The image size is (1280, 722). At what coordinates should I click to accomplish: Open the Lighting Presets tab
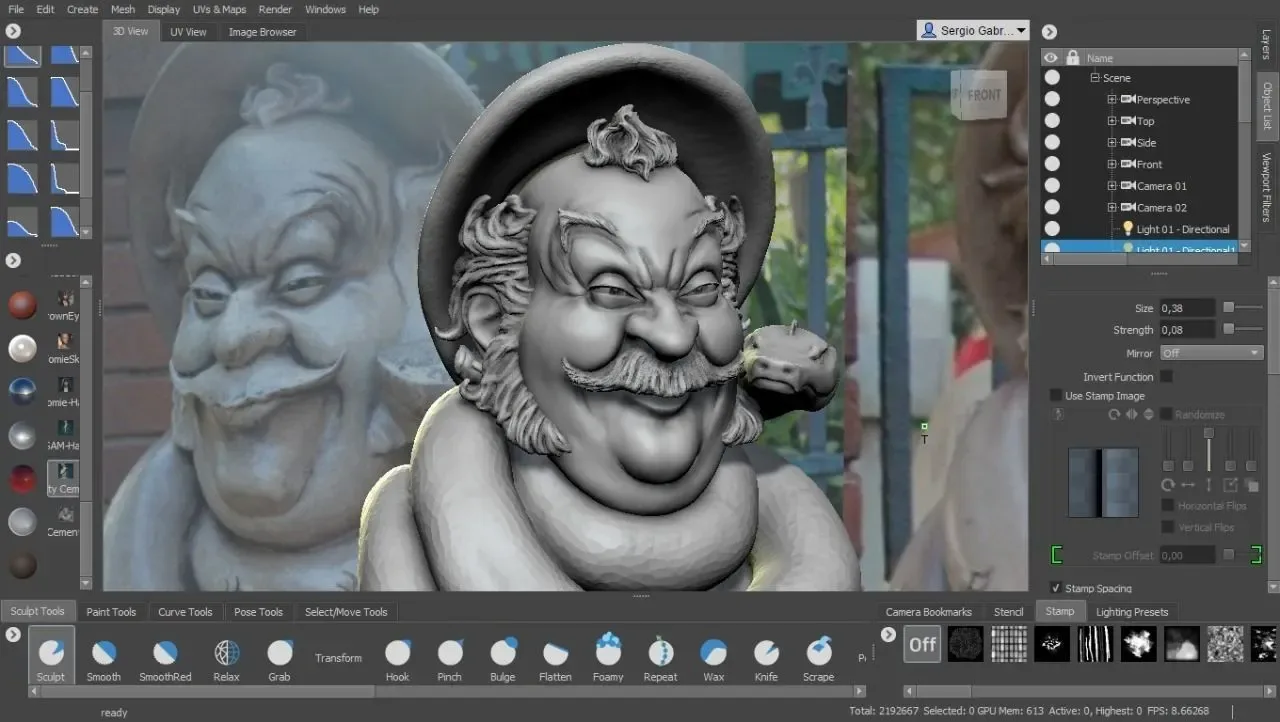tap(1132, 612)
